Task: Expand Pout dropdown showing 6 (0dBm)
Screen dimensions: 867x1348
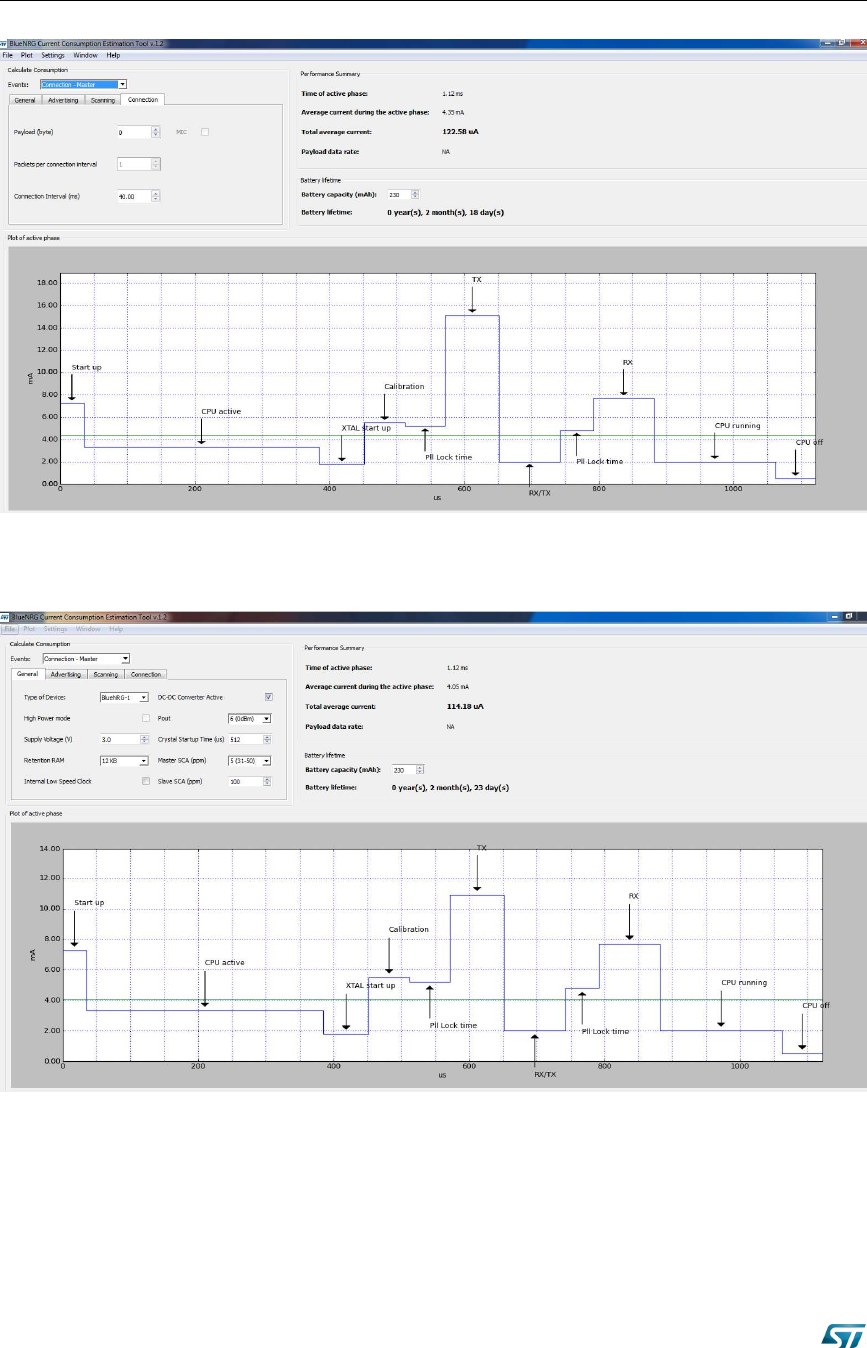Action: (249, 718)
